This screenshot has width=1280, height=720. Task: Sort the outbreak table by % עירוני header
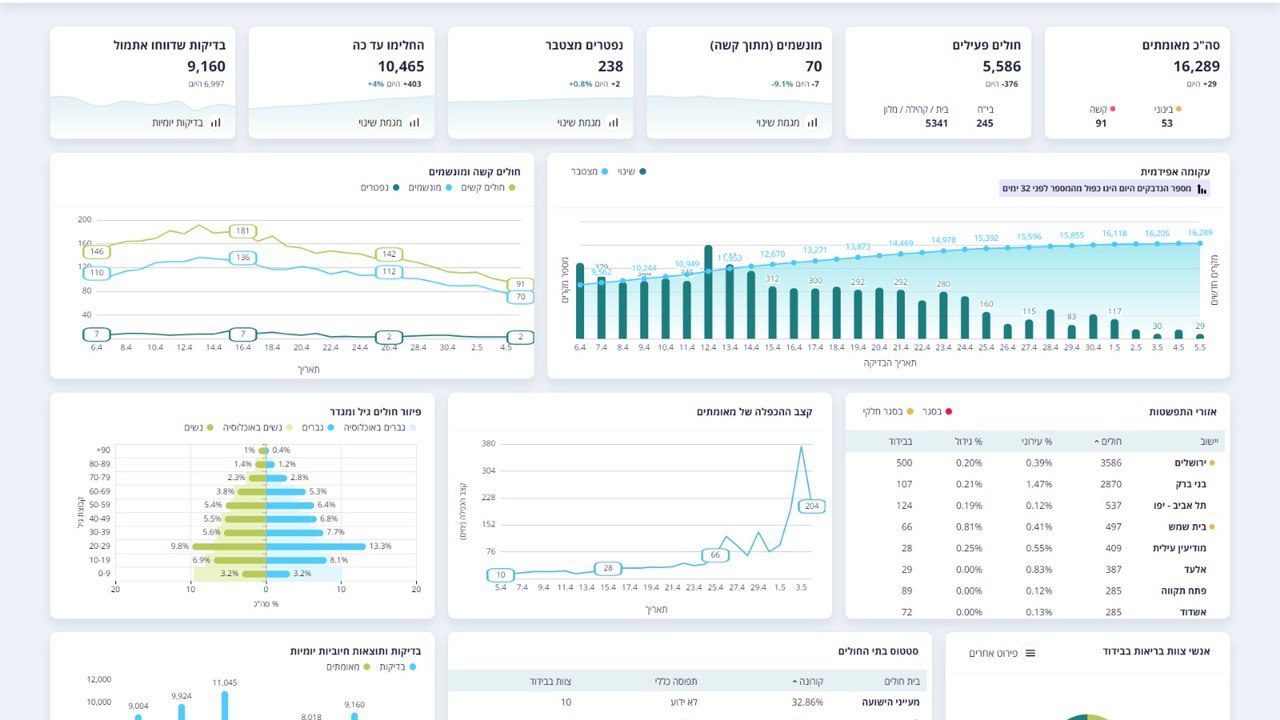[1037, 441]
